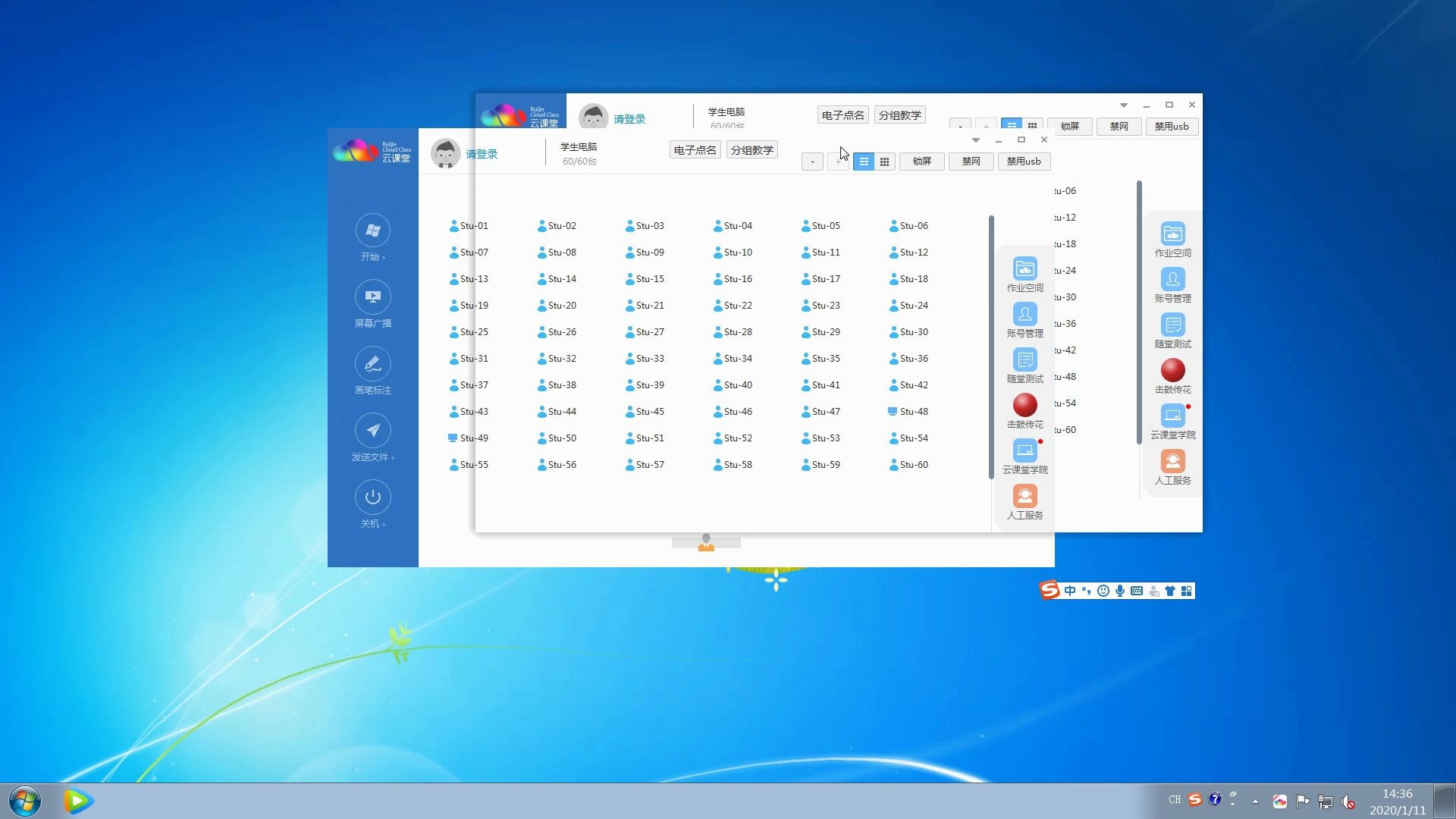The image size is (1456, 819).
Task: Click 禁用usb in the back window
Action: click(1172, 127)
